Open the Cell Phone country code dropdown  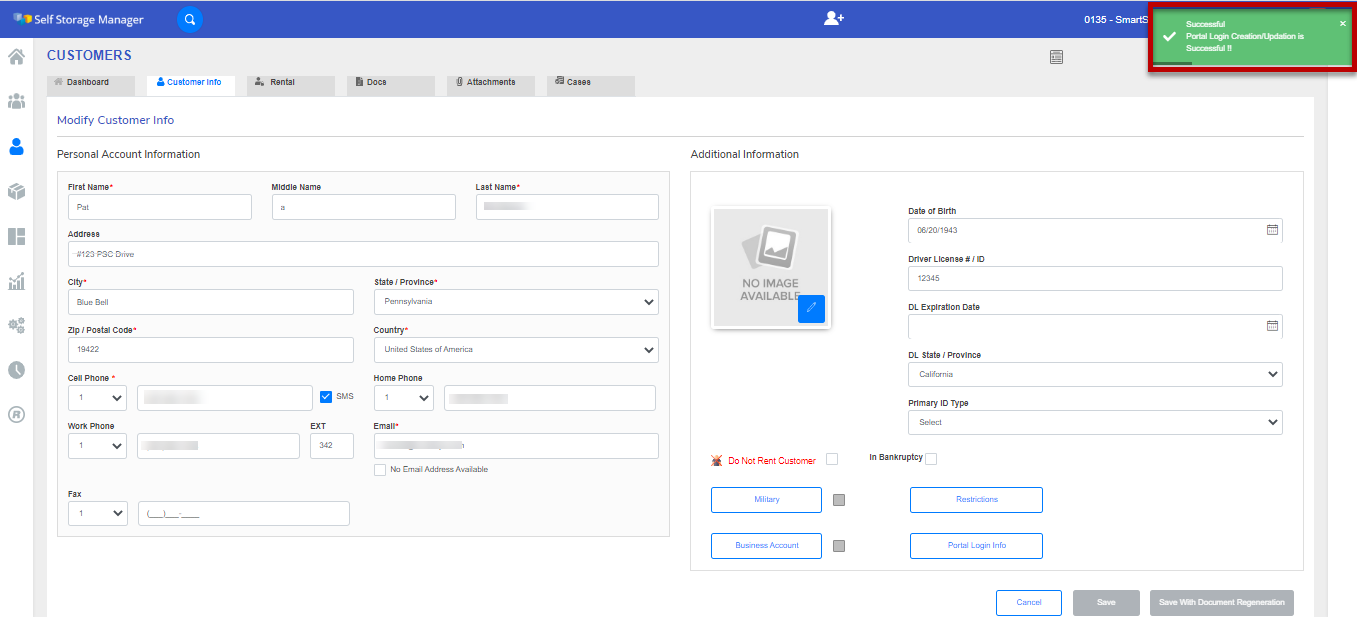[97, 398]
